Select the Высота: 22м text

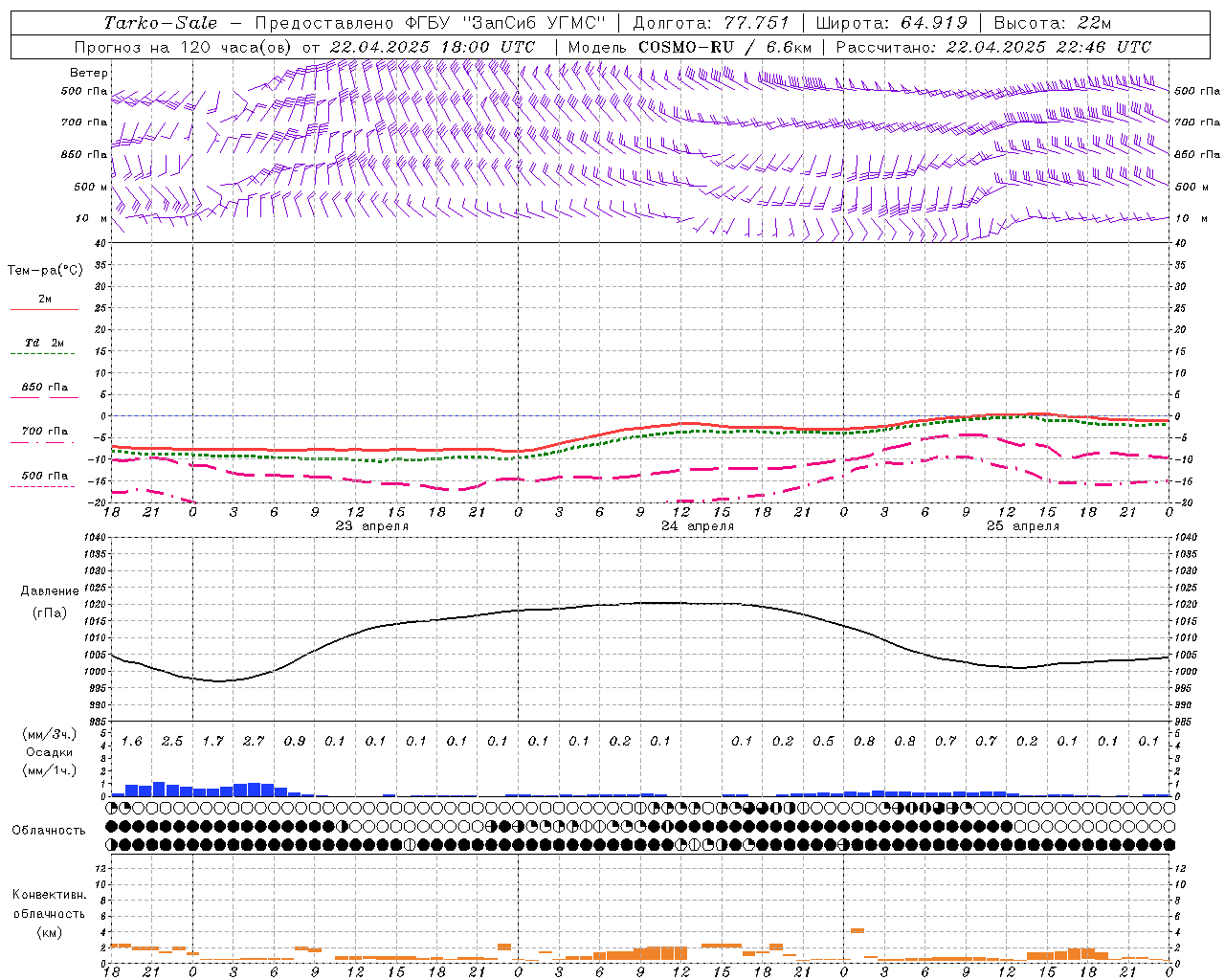click(x=1053, y=23)
